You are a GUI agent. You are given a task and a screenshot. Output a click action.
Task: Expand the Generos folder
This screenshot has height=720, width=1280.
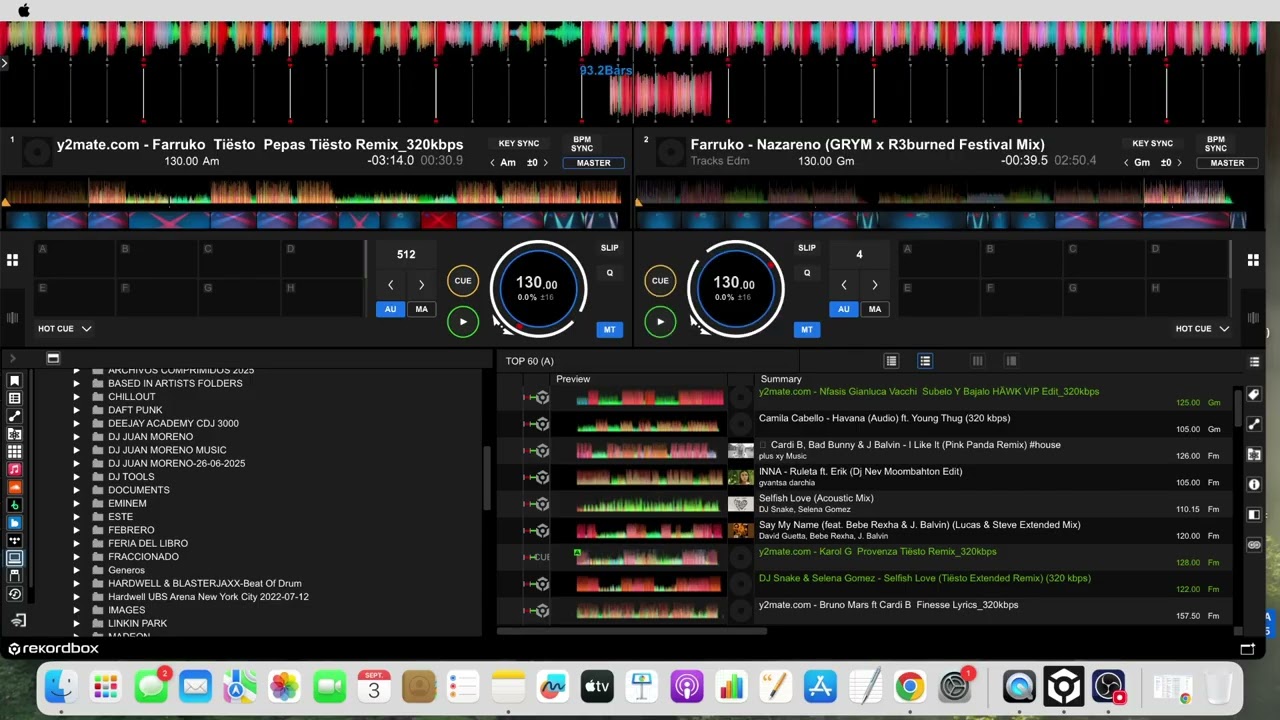[x=76, y=570]
